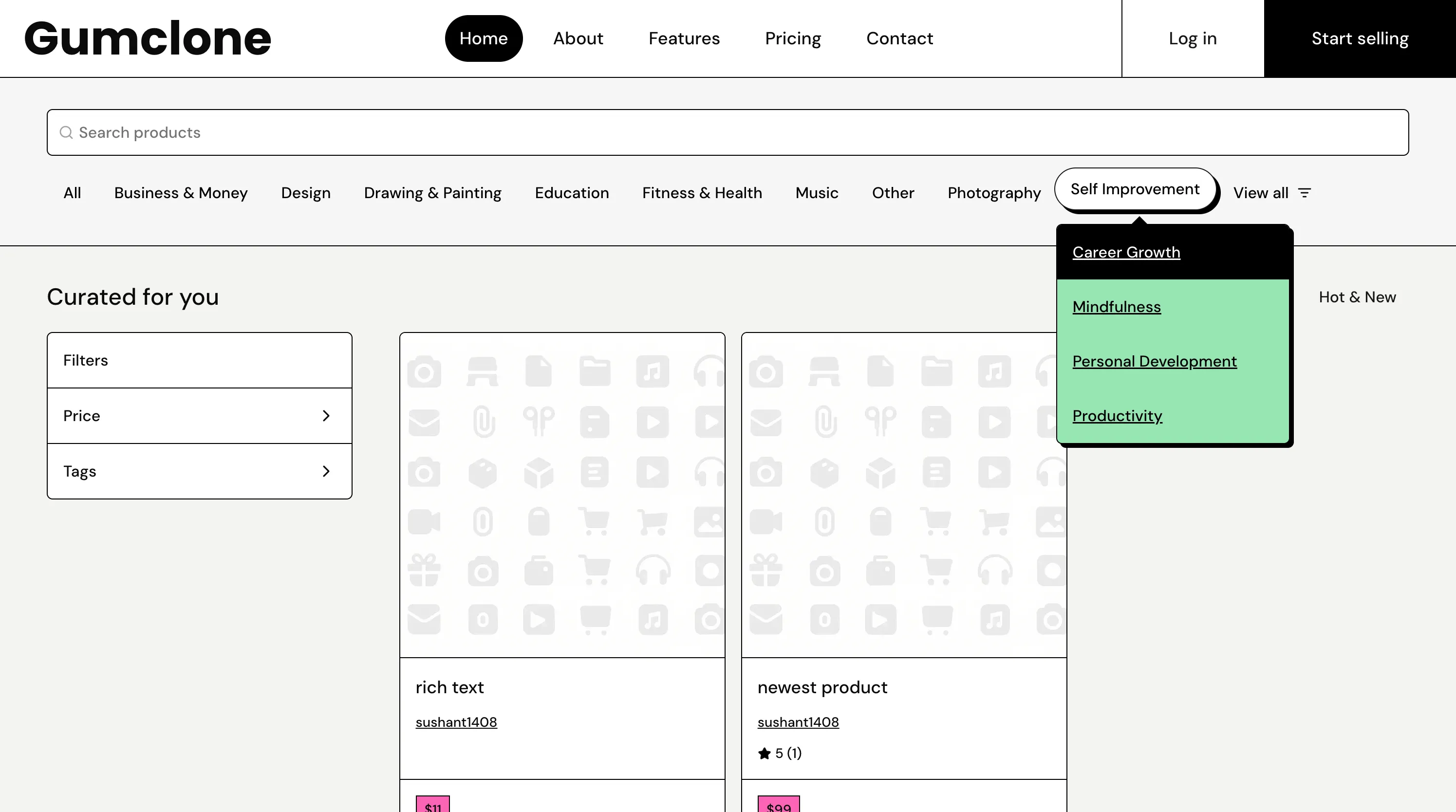Click the Search products input field
This screenshot has width=1456, height=812.
[728, 132]
